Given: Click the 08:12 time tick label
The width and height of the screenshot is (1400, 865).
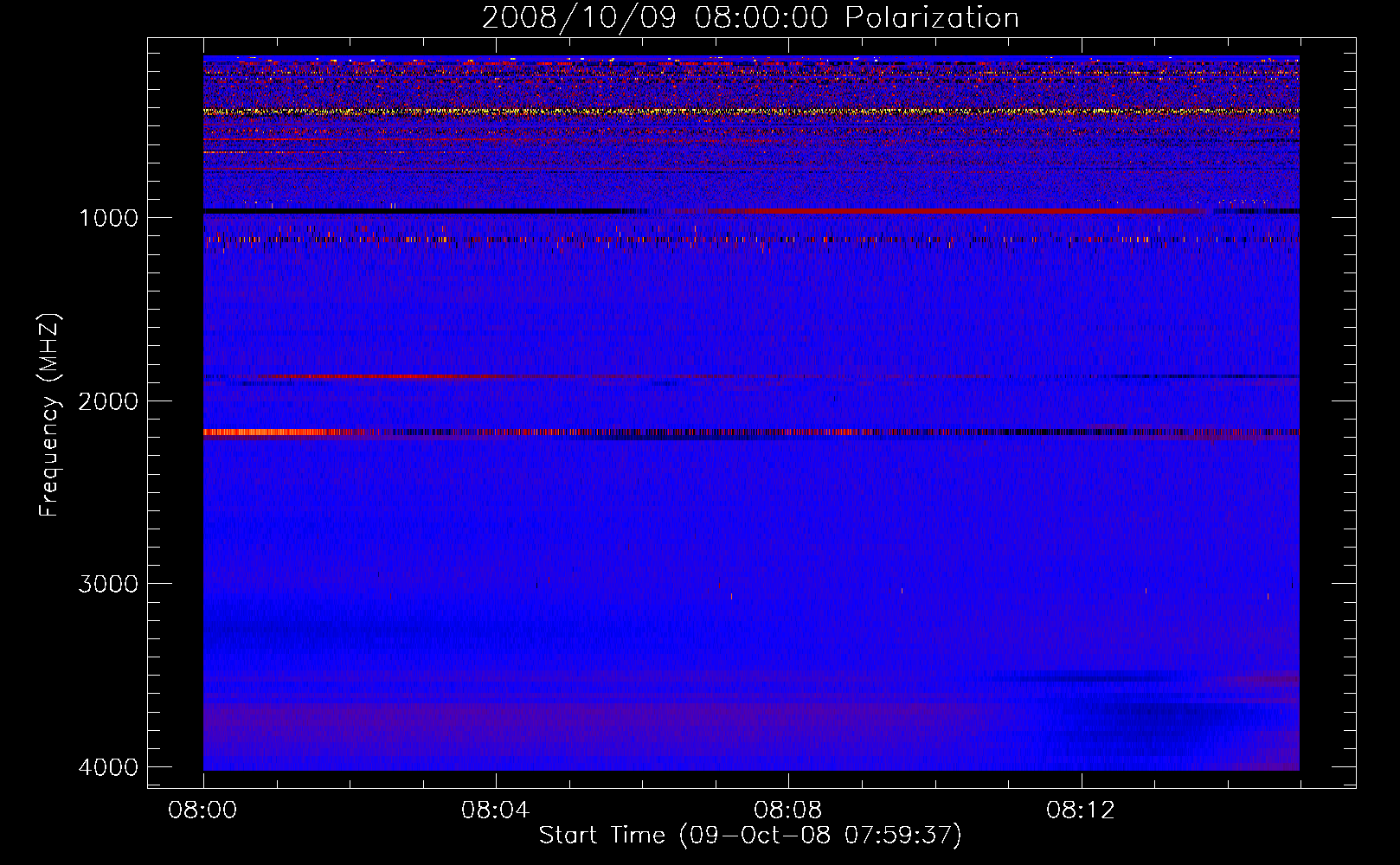Looking at the screenshot, I should [1080, 811].
